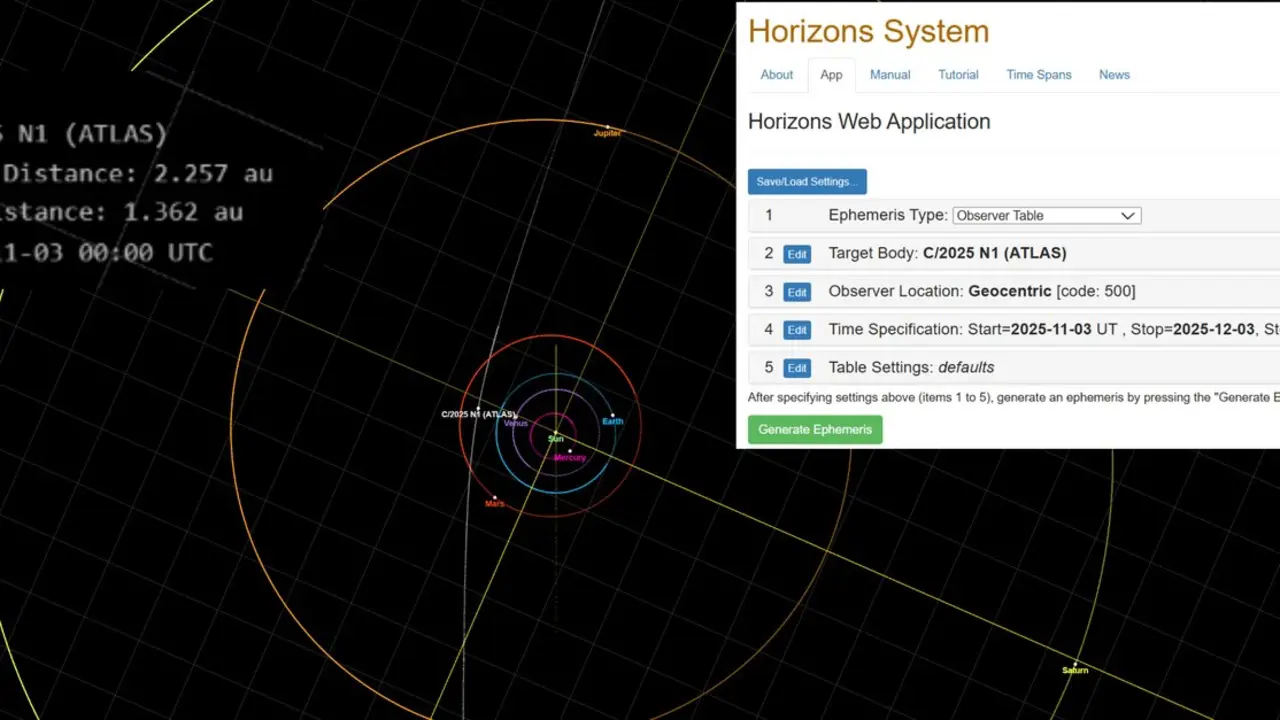Select the App tab
This screenshot has height=720, width=1280.
831,75
